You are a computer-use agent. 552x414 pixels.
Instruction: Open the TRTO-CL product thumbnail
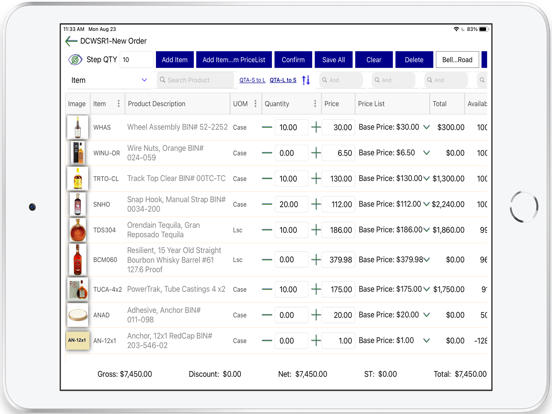(x=77, y=178)
